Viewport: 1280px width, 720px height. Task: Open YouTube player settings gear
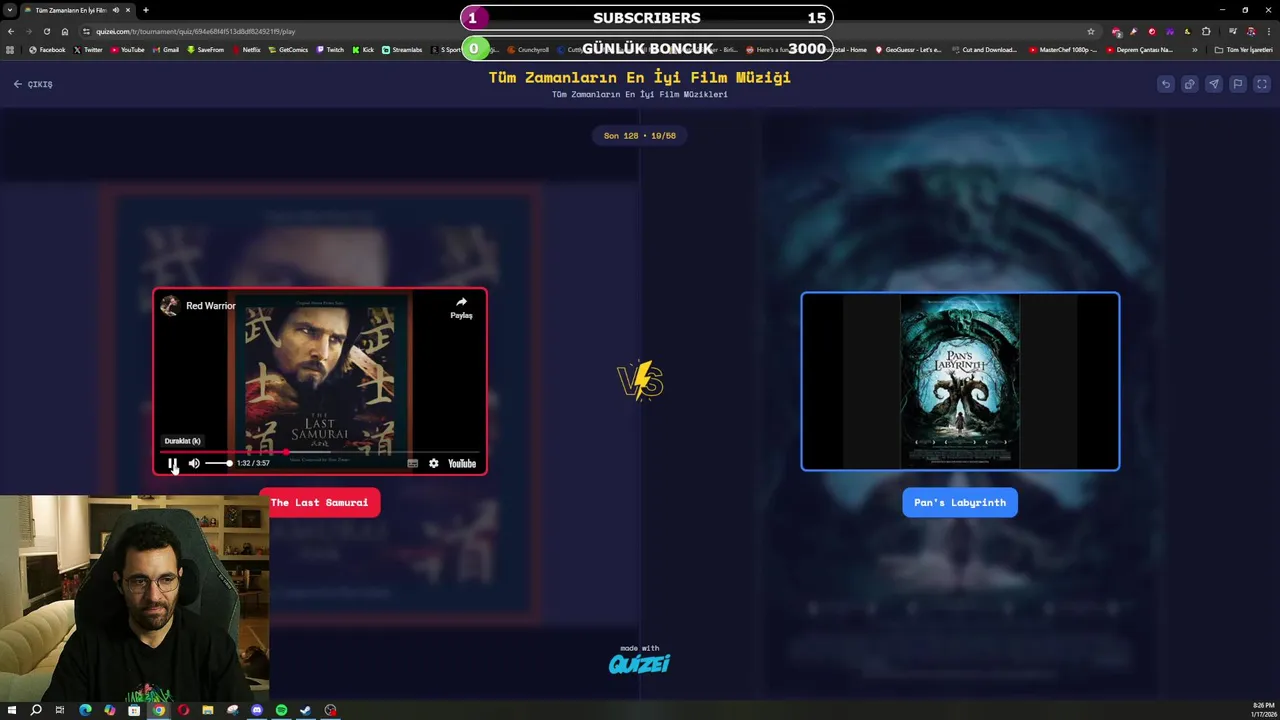(x=433, y=463)
